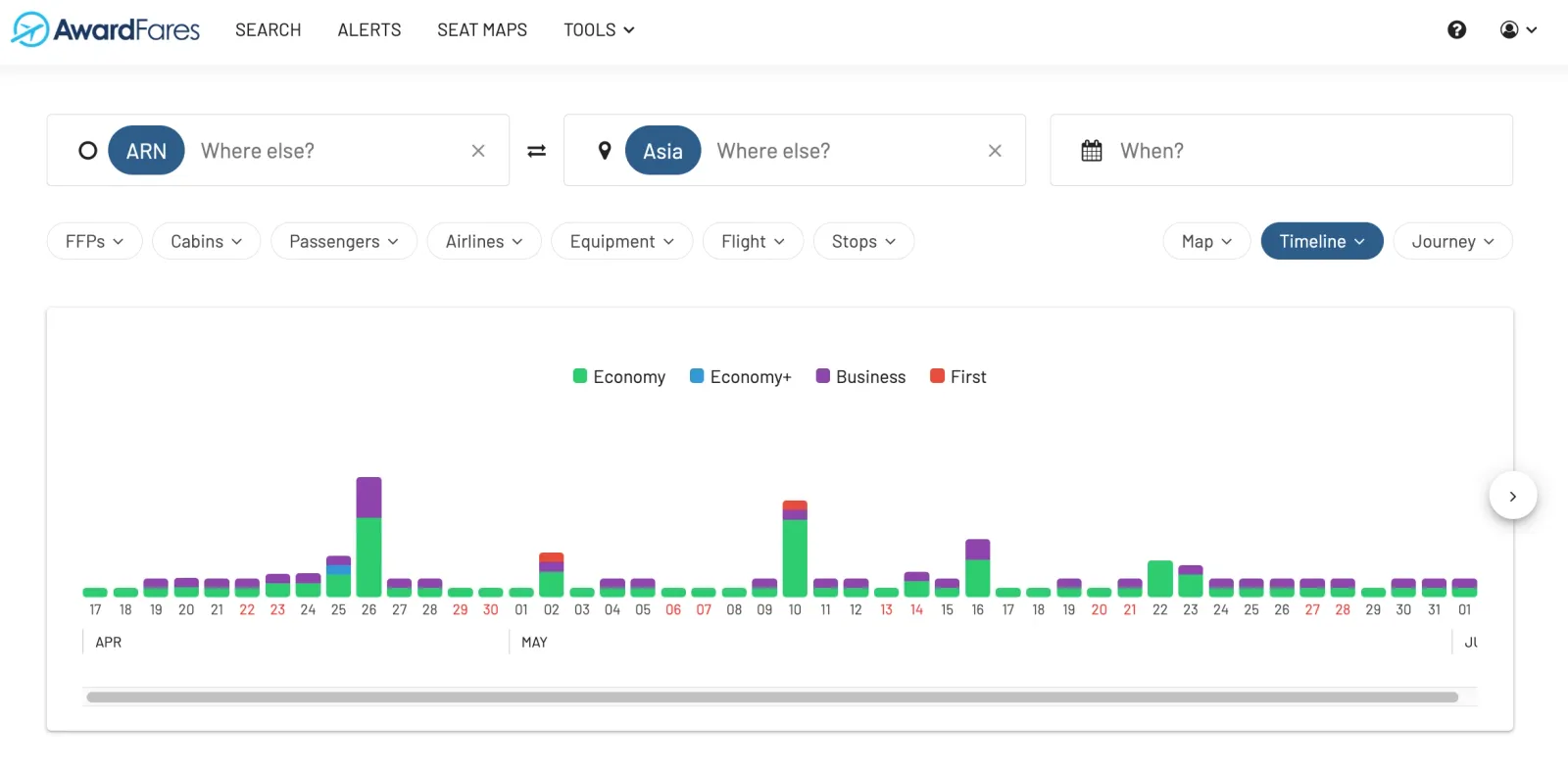Viewport: 1568px width, 770px height.
Task: Click the 'When?' date input
Action: click(1281, 150)
